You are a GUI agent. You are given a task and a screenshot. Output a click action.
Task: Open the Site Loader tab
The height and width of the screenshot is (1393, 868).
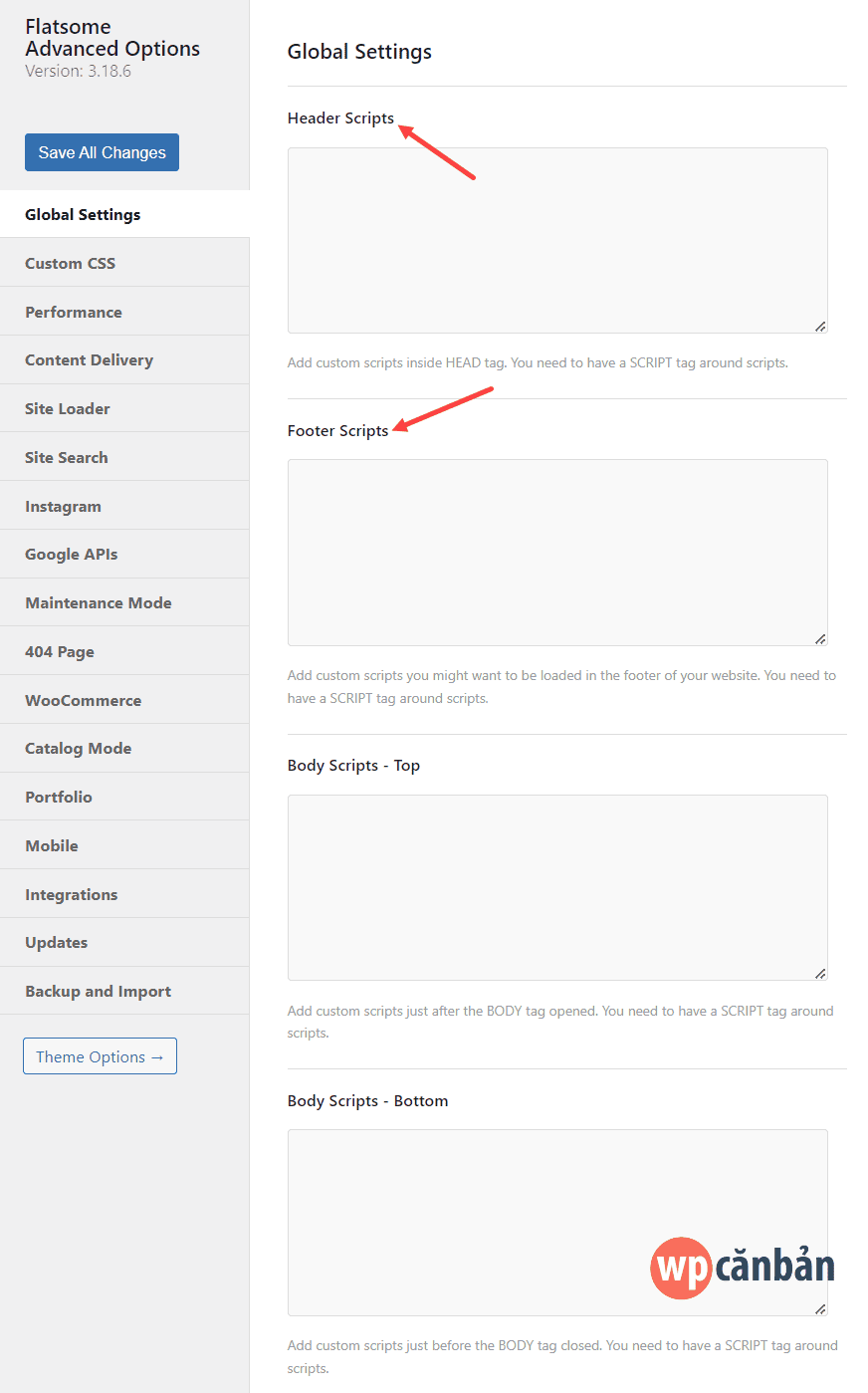pos(68,408)
